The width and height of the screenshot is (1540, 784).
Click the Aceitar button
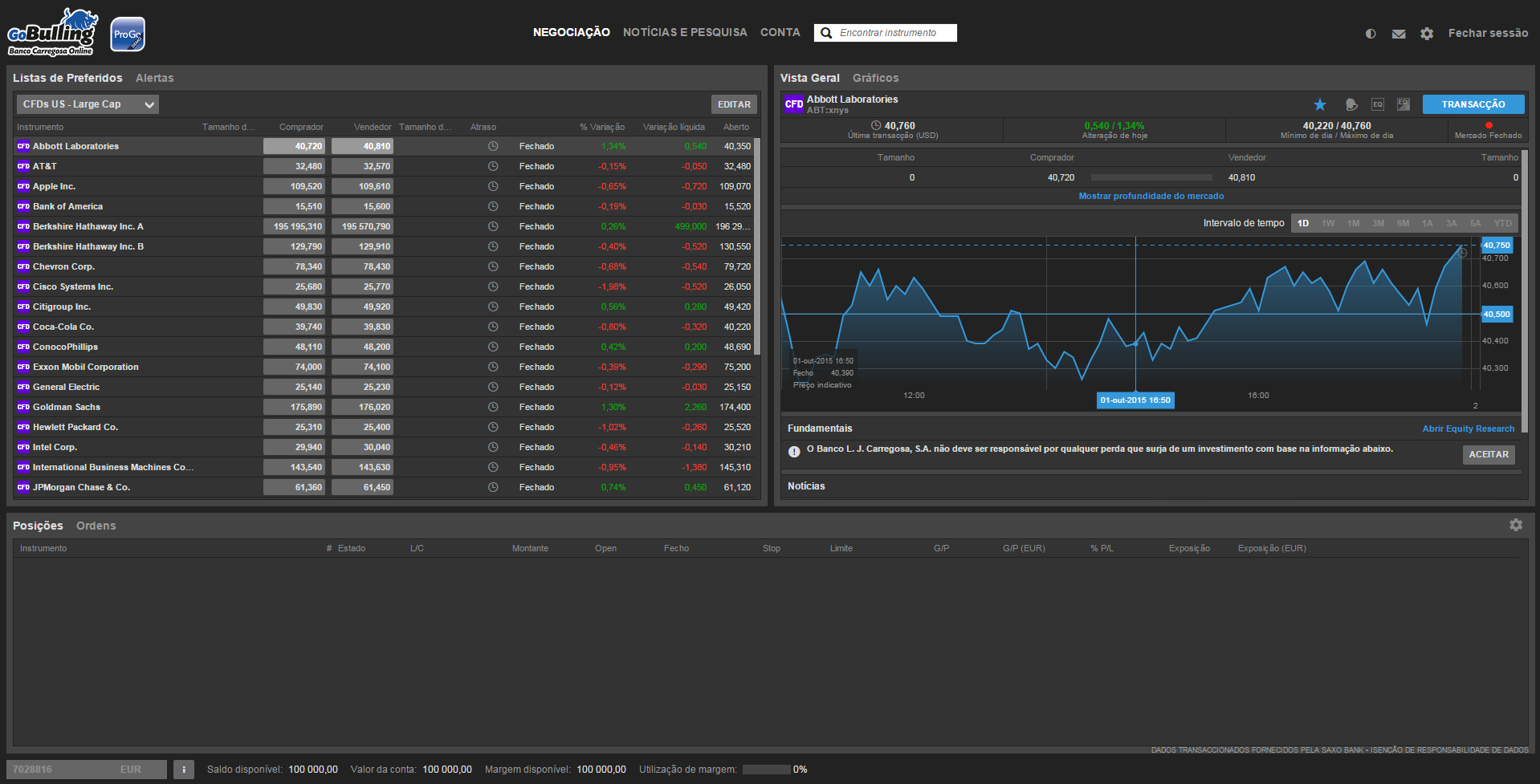pyautogui.click(x=1489, y=454)
